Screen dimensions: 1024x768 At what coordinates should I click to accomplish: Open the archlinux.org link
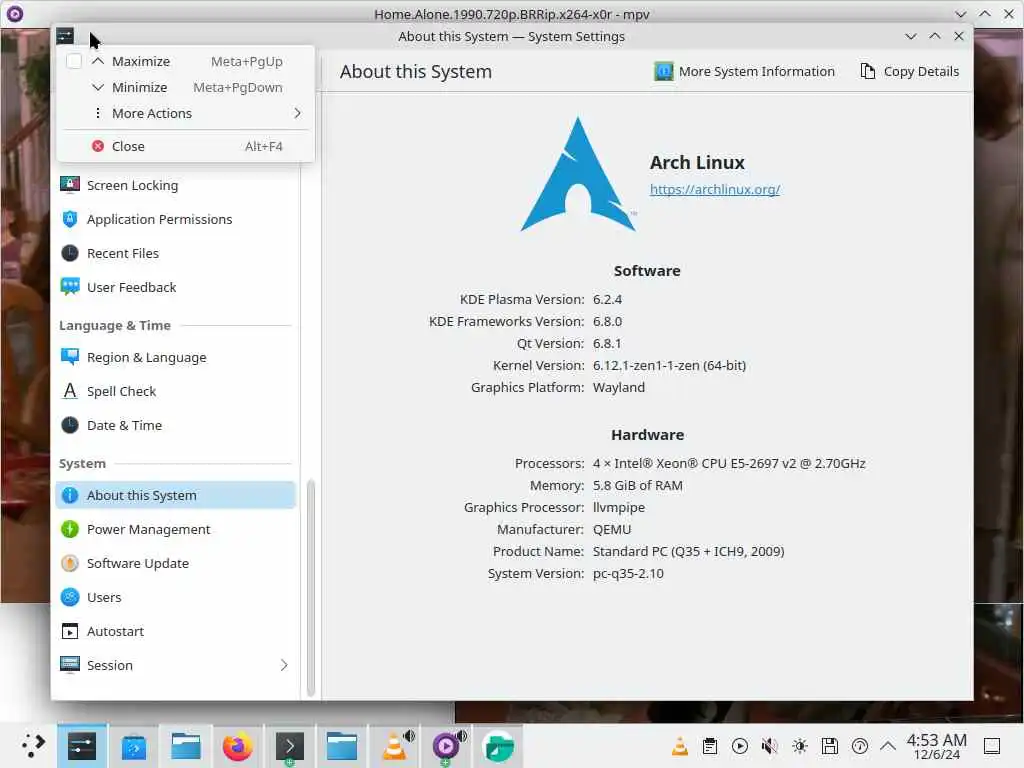pos(714,189)
